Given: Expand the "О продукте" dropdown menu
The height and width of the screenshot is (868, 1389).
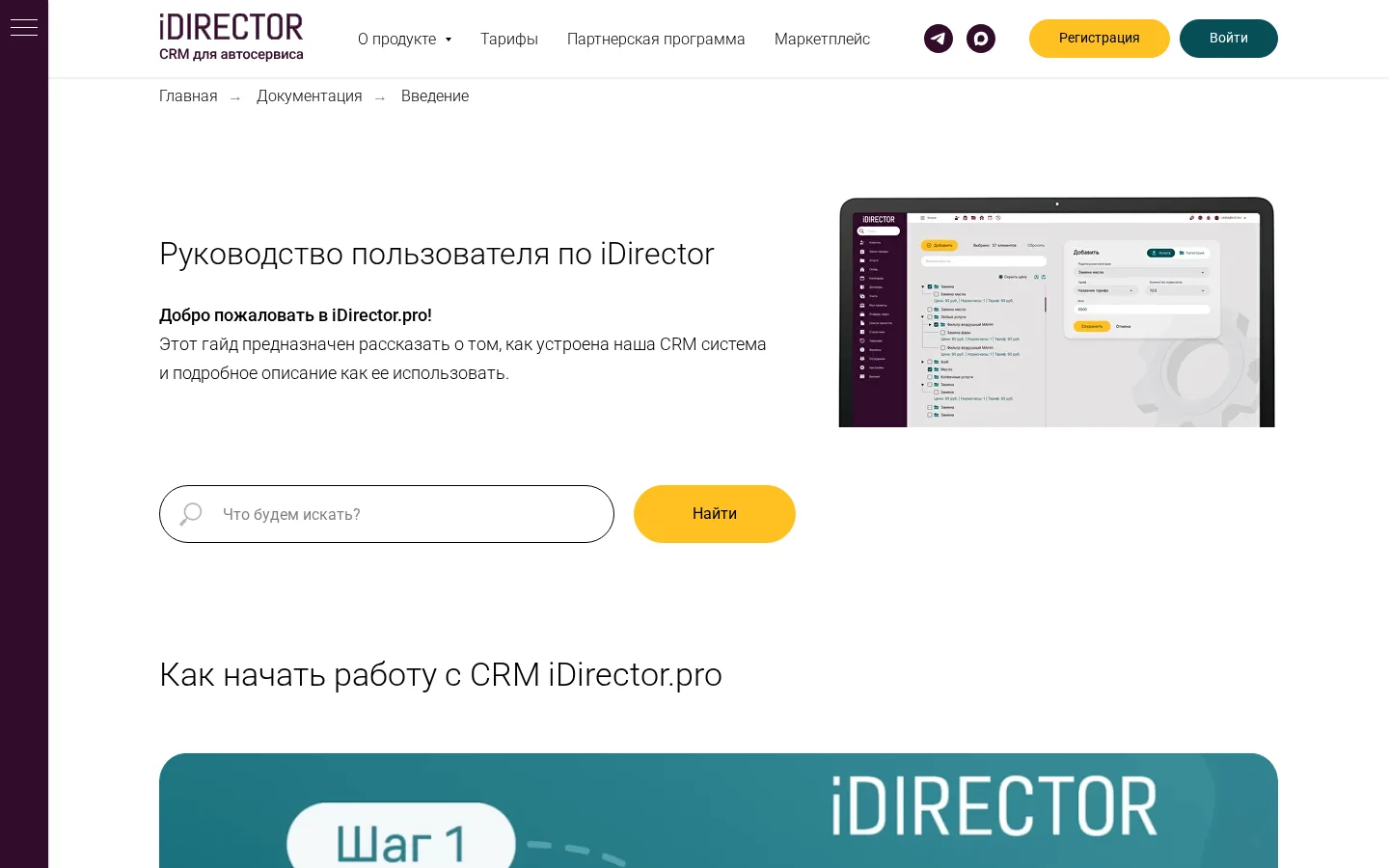Looking at the screenshot, I should click(x=404, y=39).
